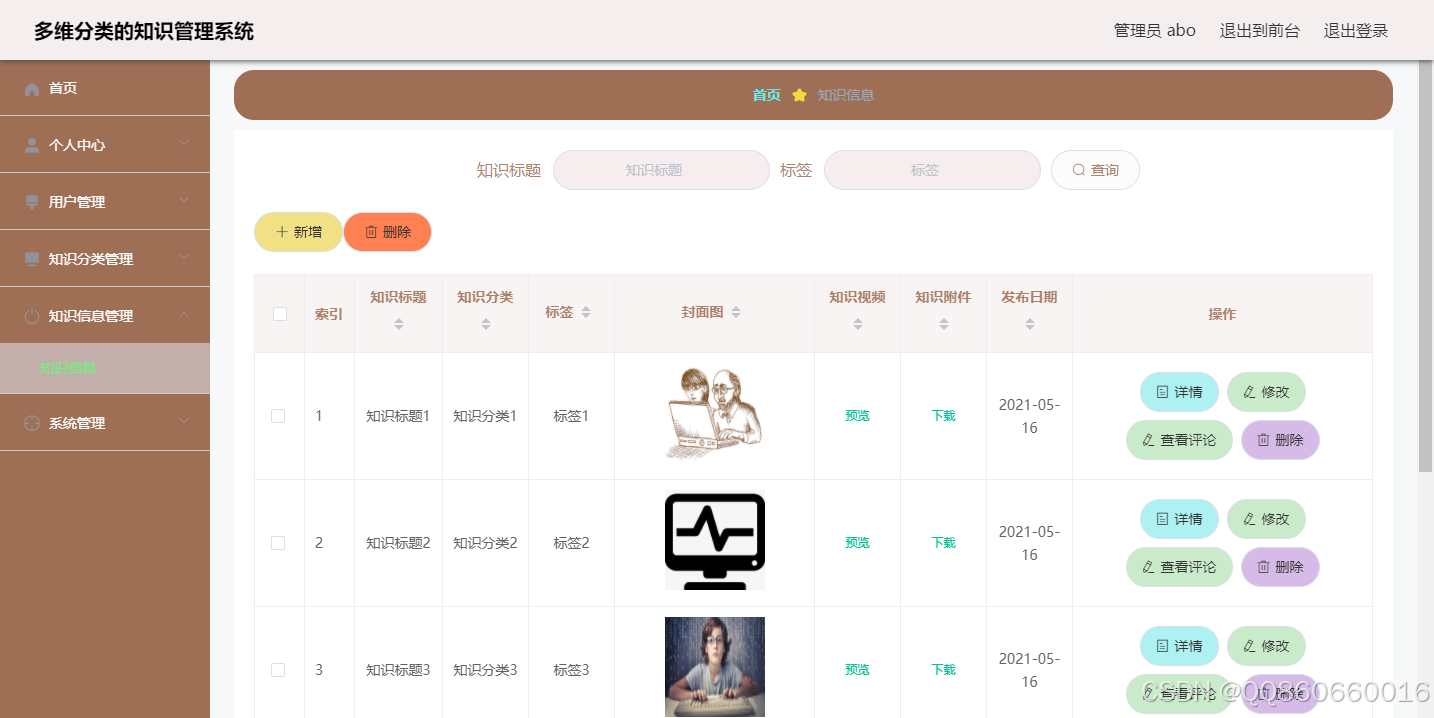Click the person icon beside 个人中心
This screenshot has width=1434, height=718.
pos(32,145)
